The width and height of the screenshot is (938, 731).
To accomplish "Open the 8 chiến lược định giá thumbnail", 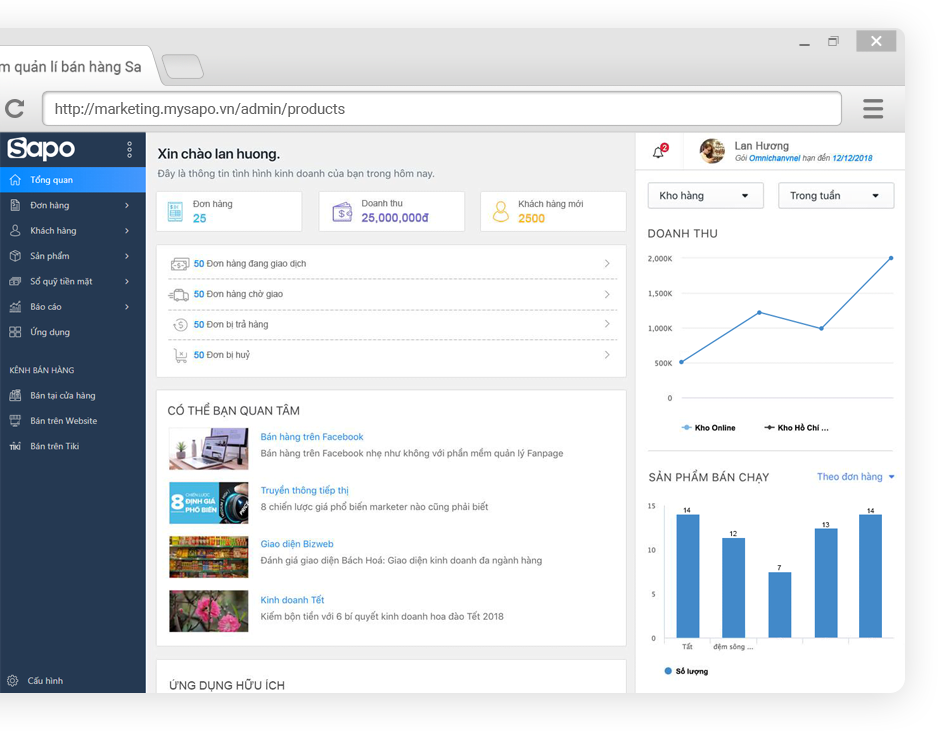I will click(209, 503).
